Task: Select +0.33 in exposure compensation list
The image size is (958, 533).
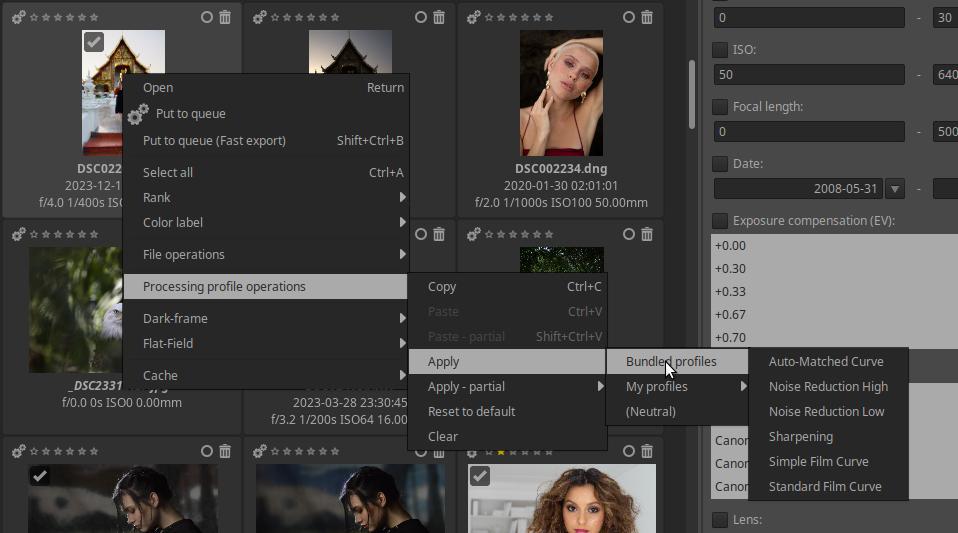Action: (732, 292)
